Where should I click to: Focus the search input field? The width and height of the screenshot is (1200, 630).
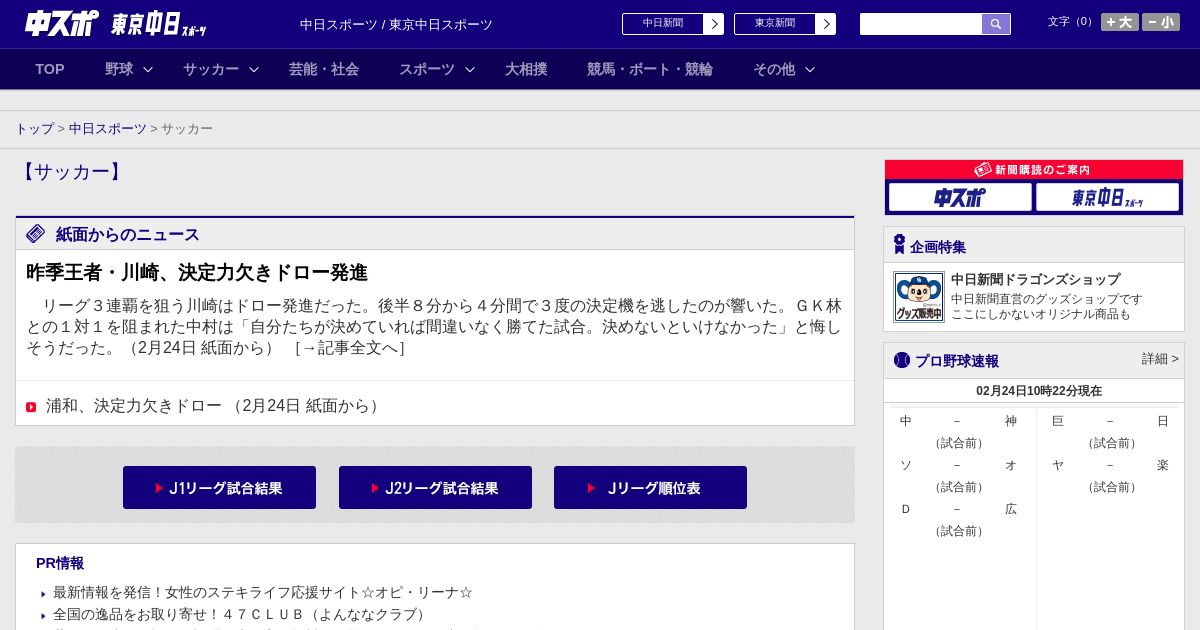pyautogui.click(x=921, y=24)
